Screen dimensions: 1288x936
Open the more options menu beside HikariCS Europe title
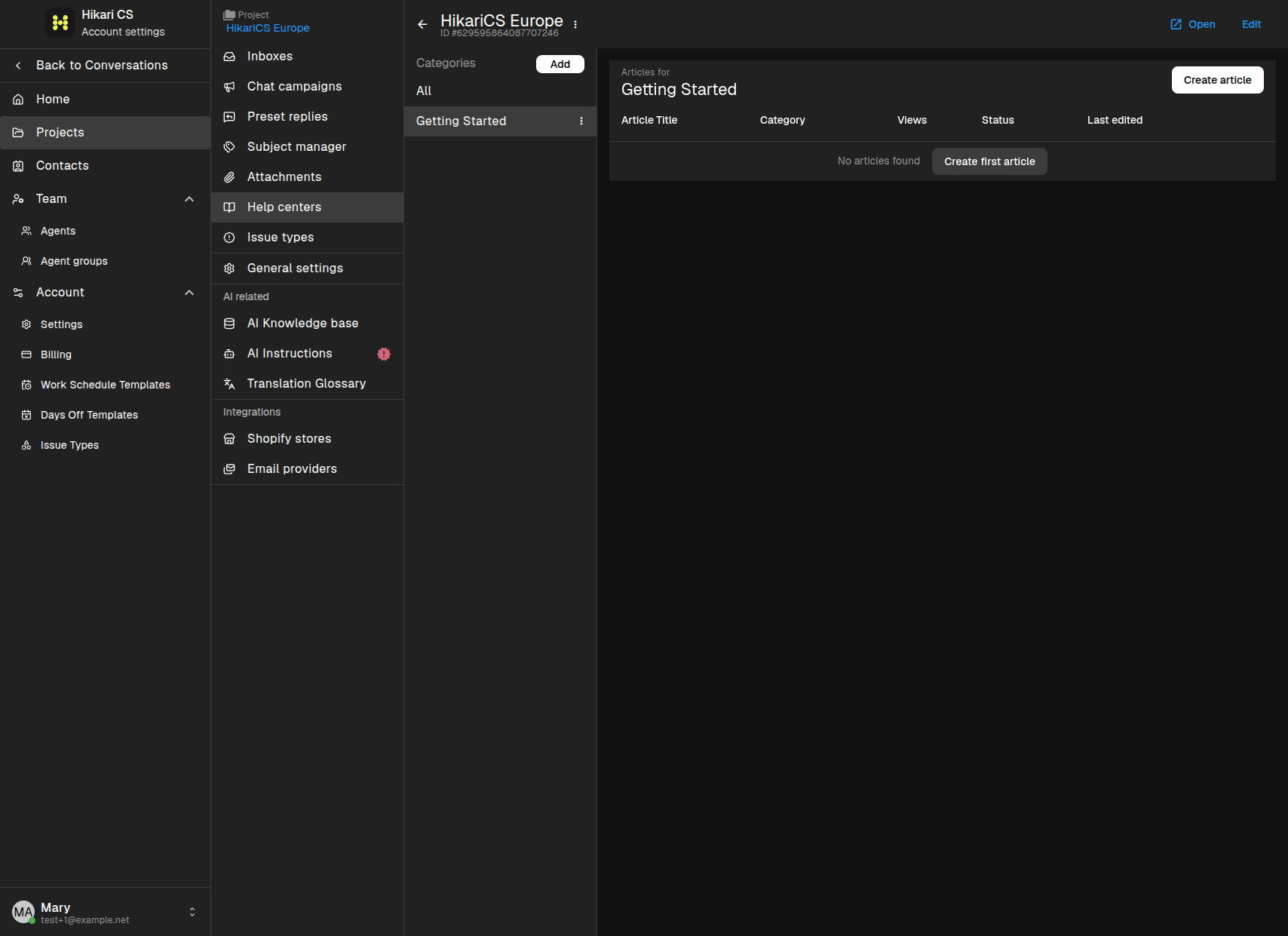point(575,24)
